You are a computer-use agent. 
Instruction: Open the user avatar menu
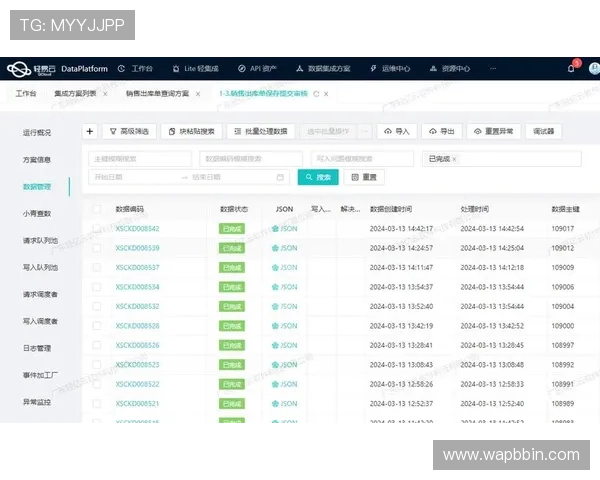tap(594, 69)
